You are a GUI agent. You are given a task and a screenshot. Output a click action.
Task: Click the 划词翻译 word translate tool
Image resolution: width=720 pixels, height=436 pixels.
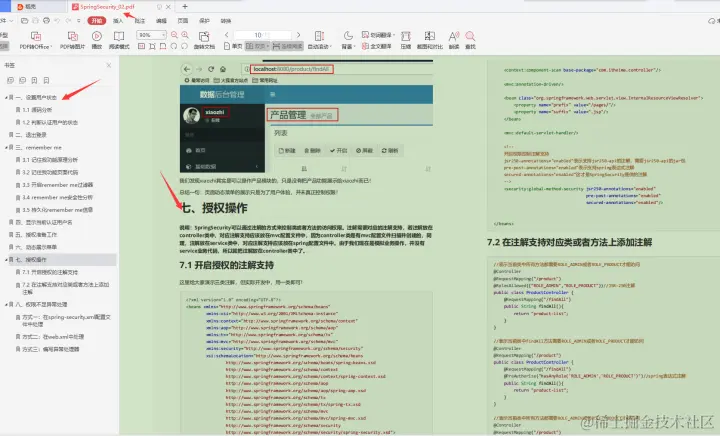coord(378,35)
